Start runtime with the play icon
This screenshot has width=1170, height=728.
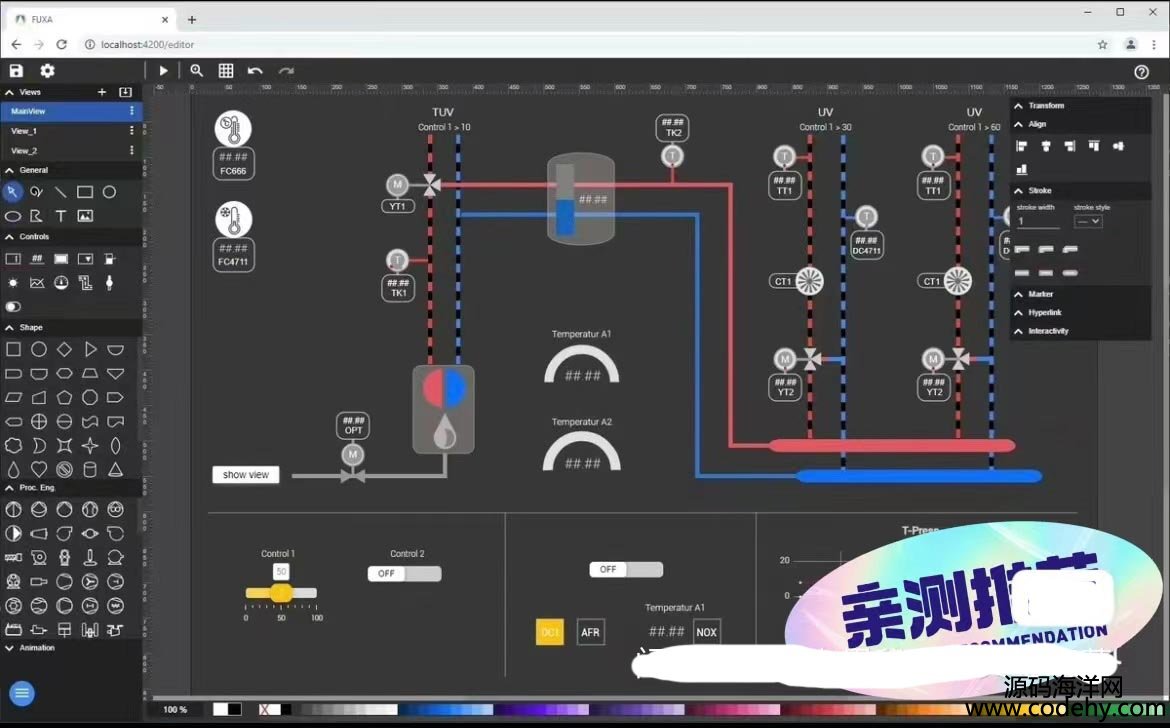point(164,71)
